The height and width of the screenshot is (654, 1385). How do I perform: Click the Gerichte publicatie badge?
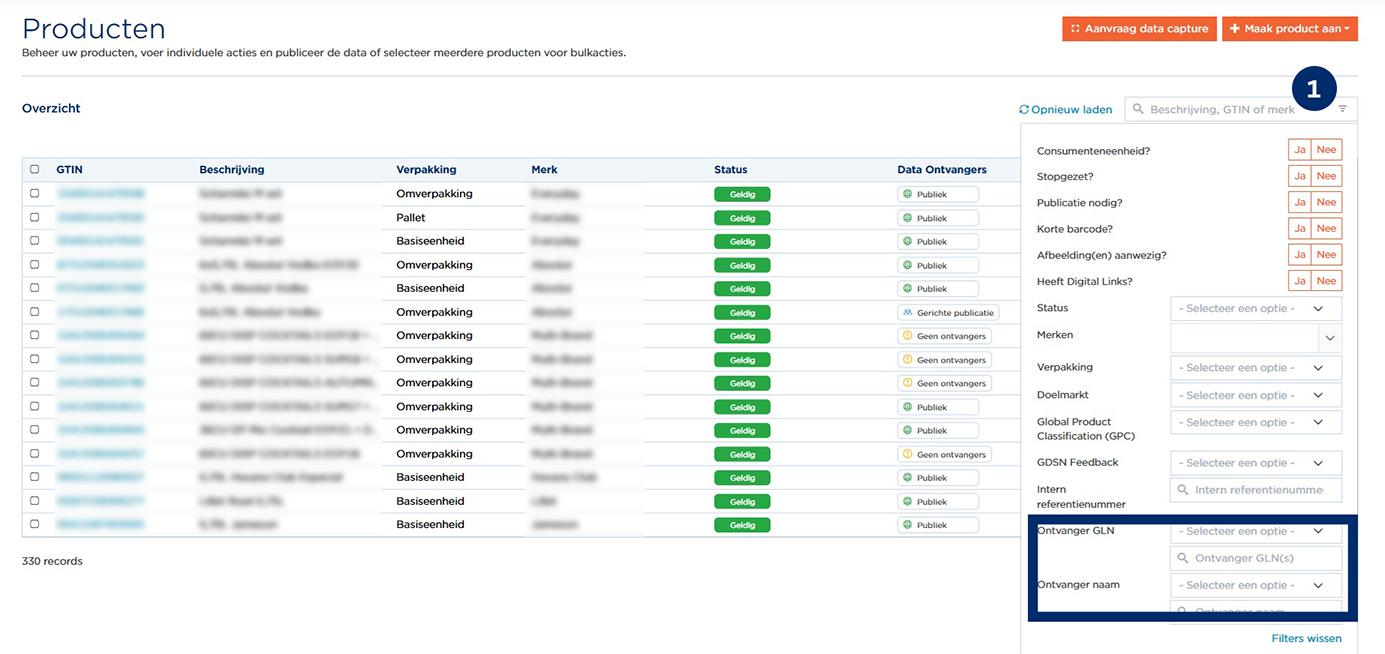pos(948,312)
